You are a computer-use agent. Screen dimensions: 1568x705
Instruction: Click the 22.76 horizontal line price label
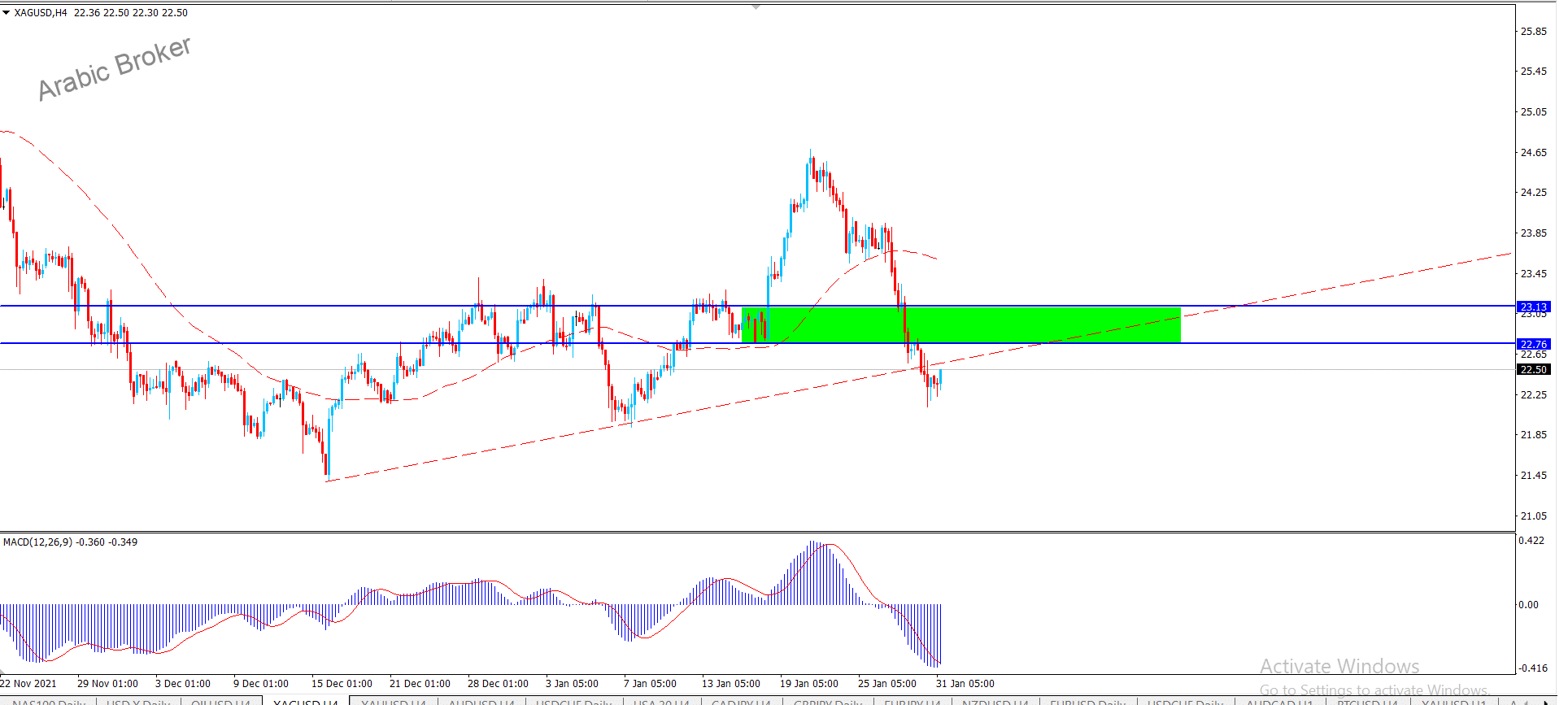click(x=1534, y=344)
